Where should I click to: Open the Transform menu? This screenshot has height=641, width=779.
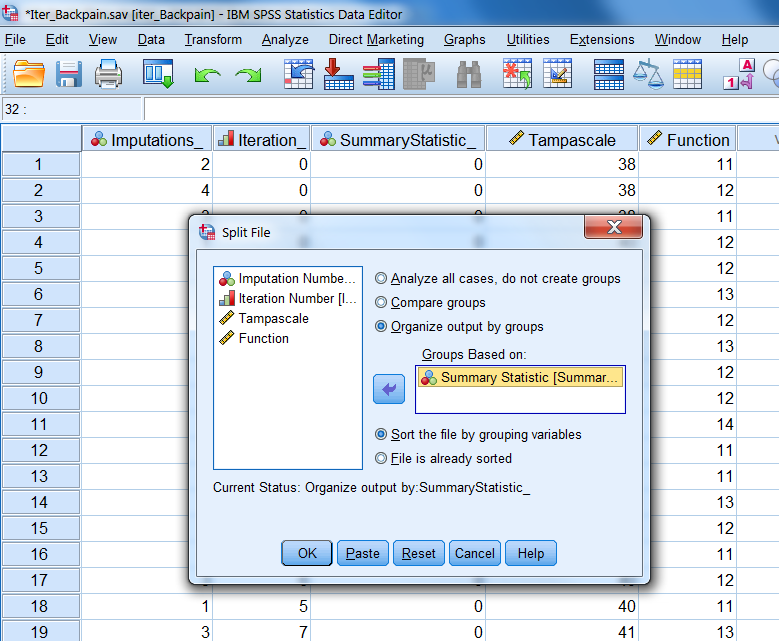point(213,40)
